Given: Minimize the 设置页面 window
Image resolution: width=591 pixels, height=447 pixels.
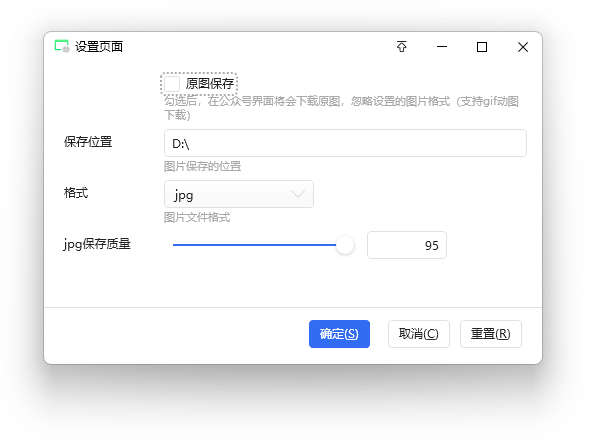Looking at the screenshot, I should click(442, 47).
